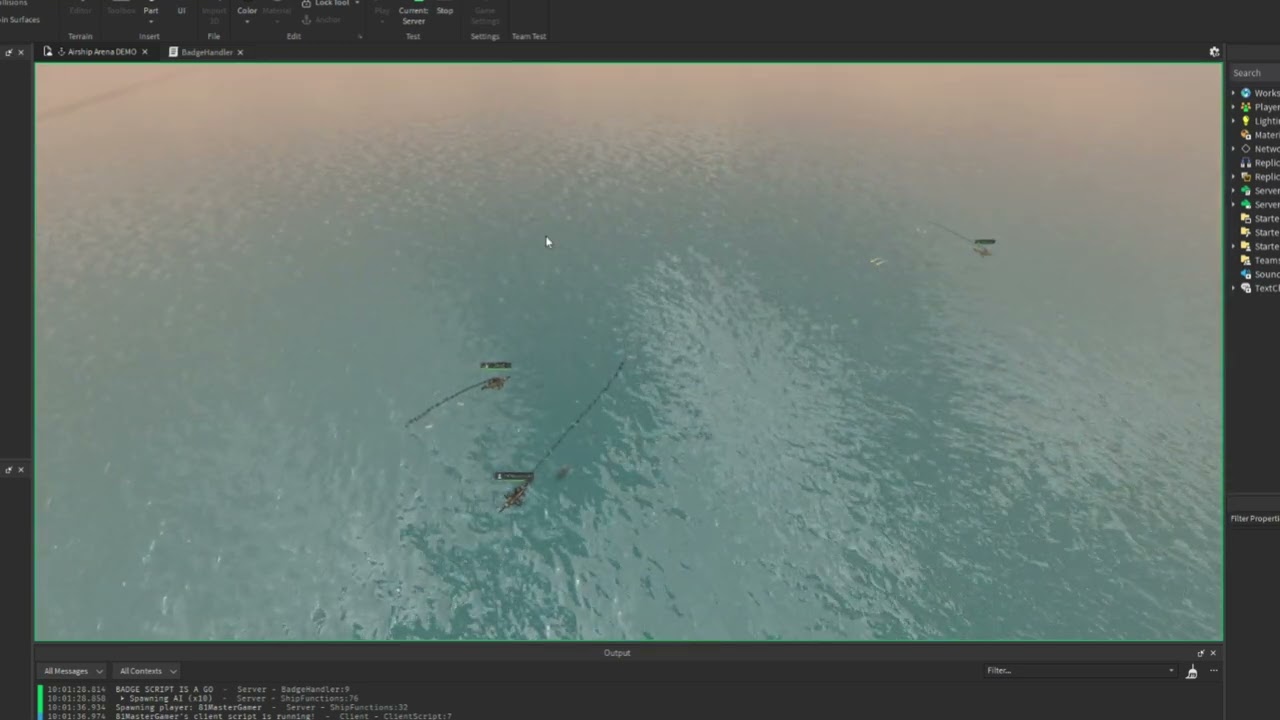The height and width of the screenshot is (720, 1280).
Task: Open the Lock Tool dropdown arrow
Action: [357, 3]
